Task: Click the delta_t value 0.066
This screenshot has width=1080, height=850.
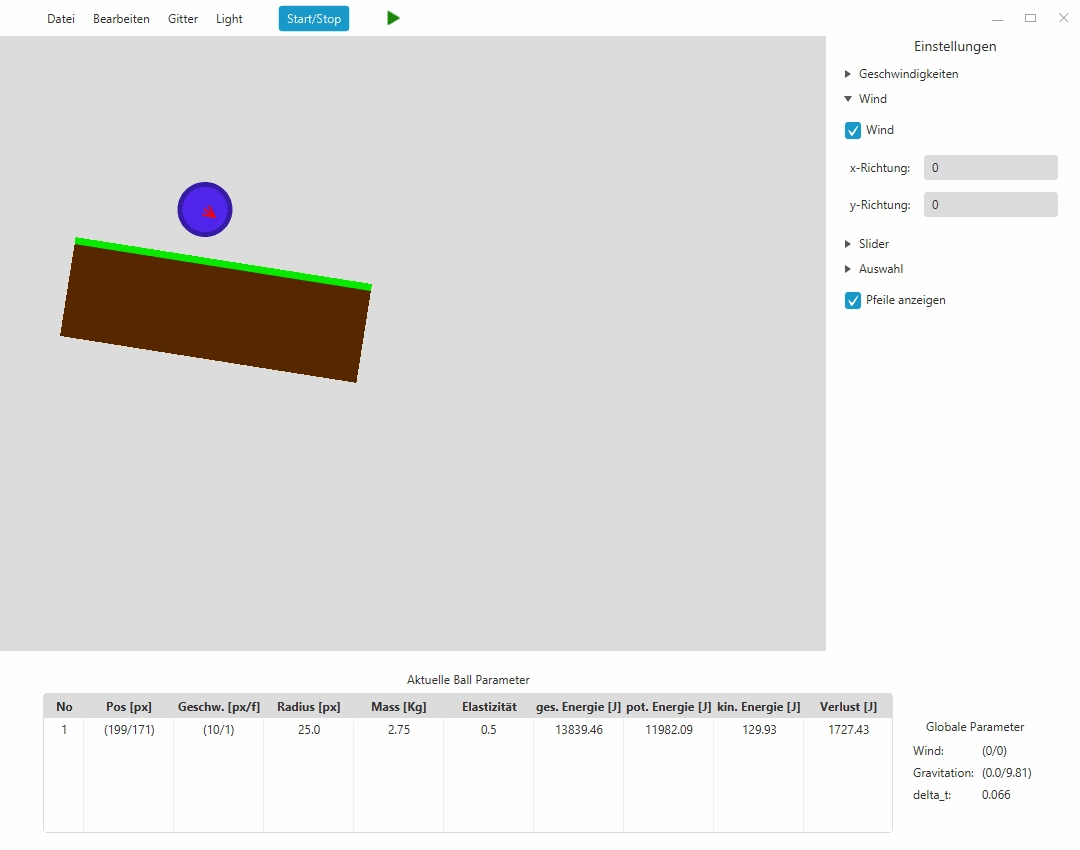Action: pos(996,795)
